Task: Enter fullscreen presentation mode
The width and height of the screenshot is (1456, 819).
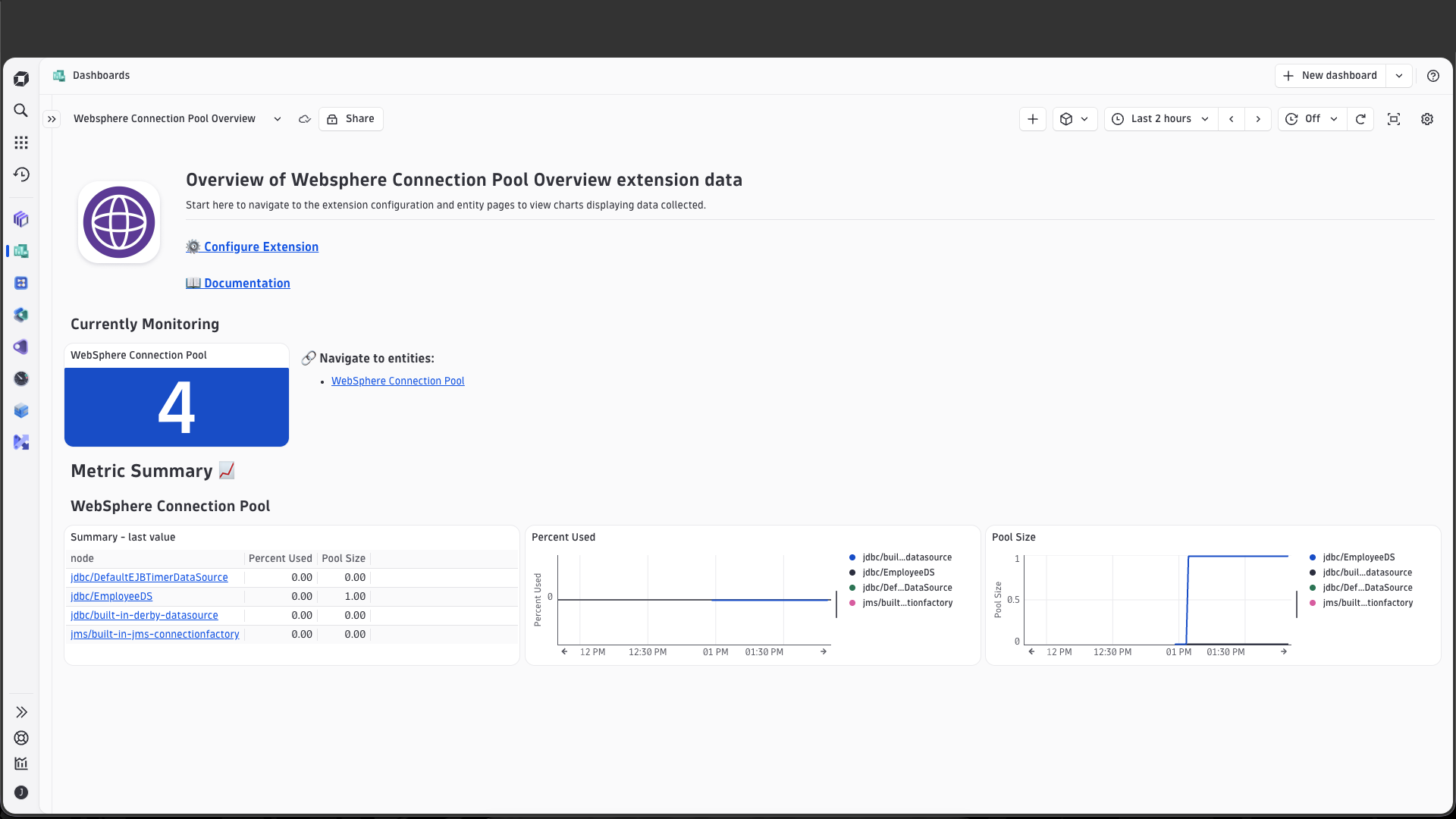Action: pyautogui.click(x=1394, y=119)
